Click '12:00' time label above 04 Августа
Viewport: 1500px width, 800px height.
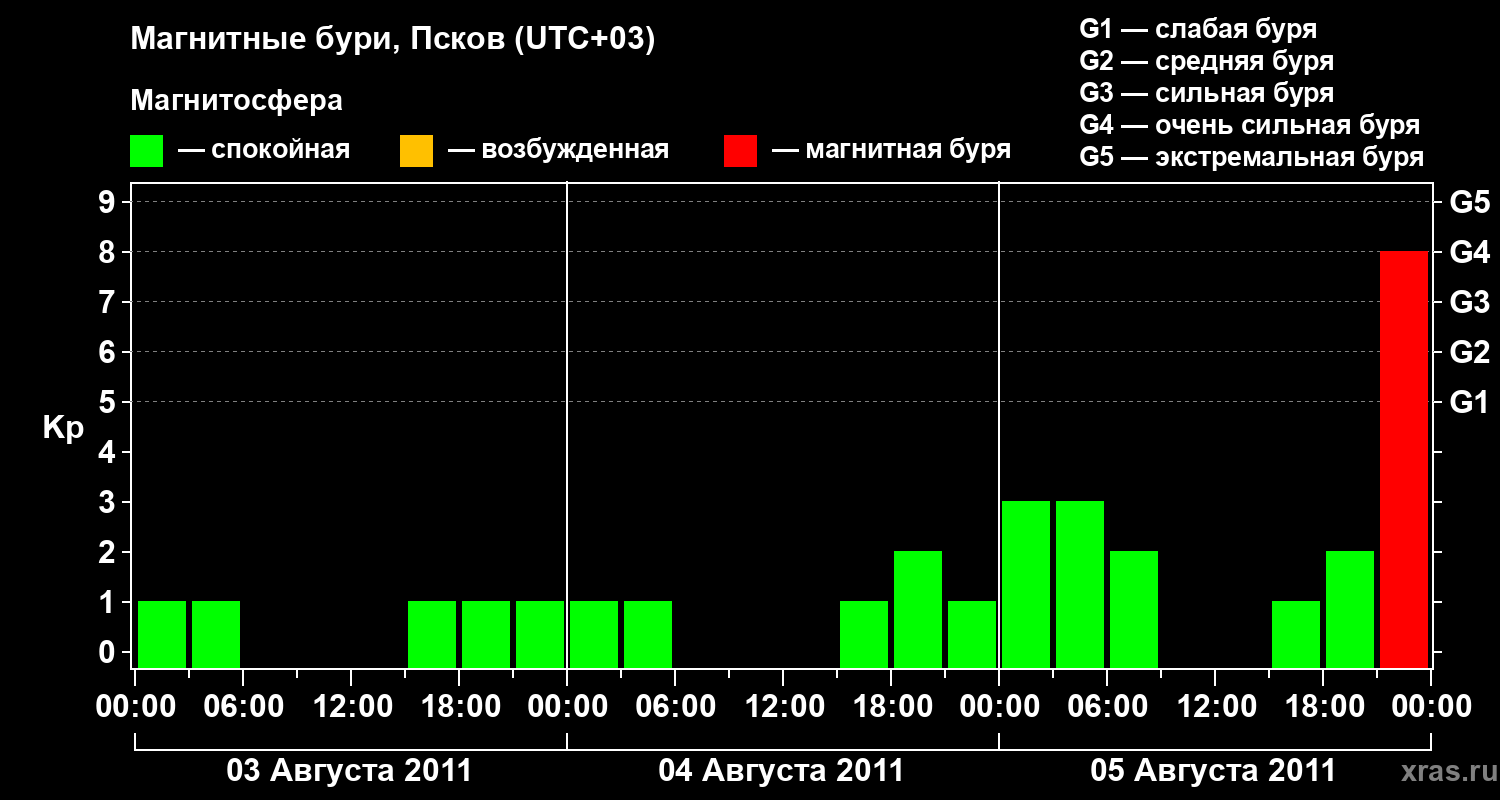(x=783, y=707)
